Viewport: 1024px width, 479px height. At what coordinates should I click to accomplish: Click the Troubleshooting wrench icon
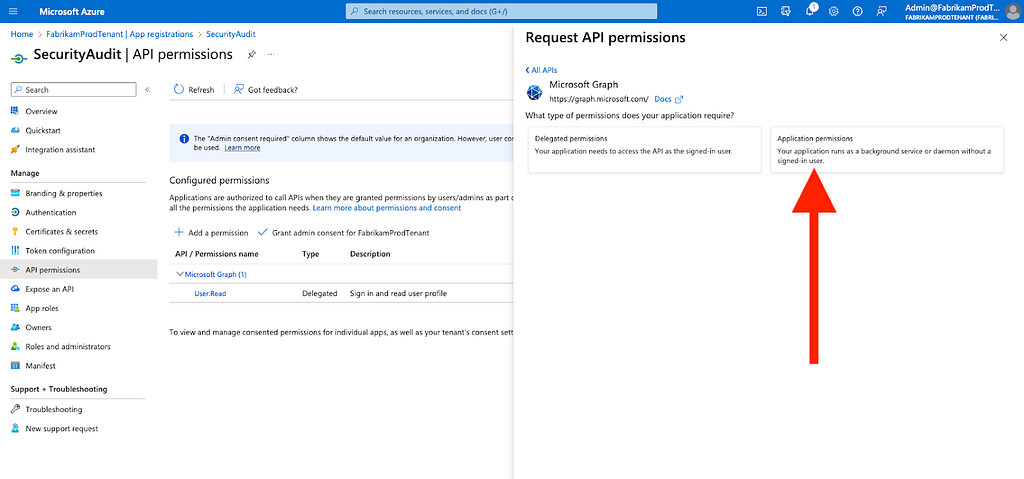pyautogui.click(x=15, y=409)
